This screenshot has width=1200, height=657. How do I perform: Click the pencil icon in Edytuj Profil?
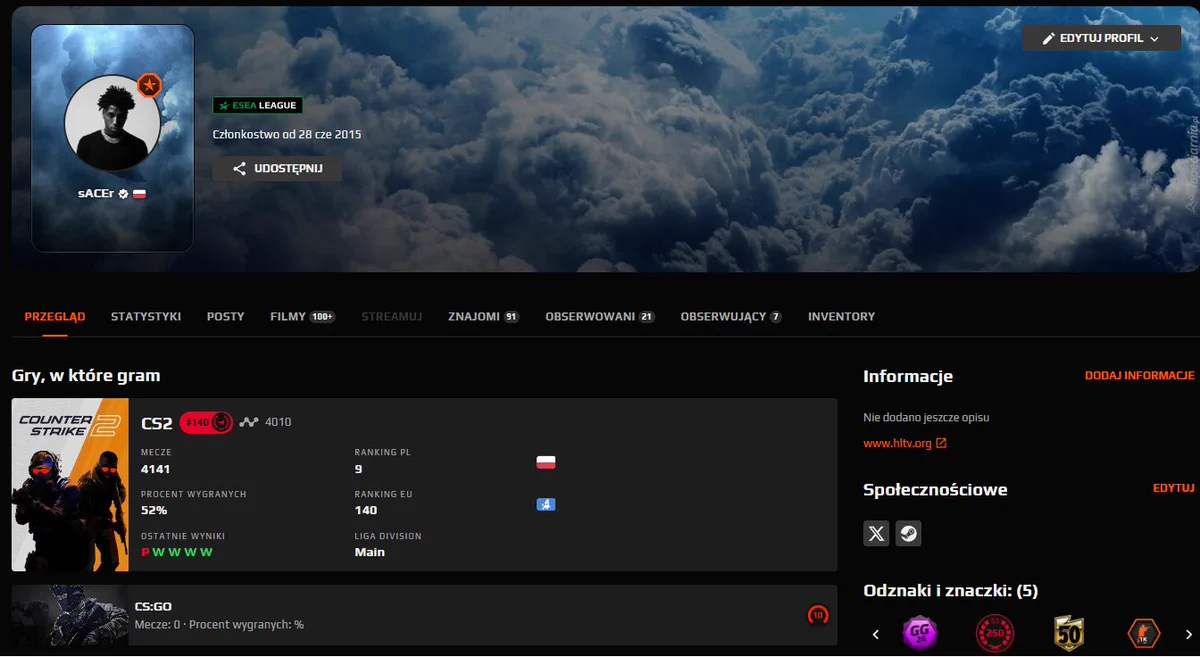pyautogui.click(x=1049, y=38)
